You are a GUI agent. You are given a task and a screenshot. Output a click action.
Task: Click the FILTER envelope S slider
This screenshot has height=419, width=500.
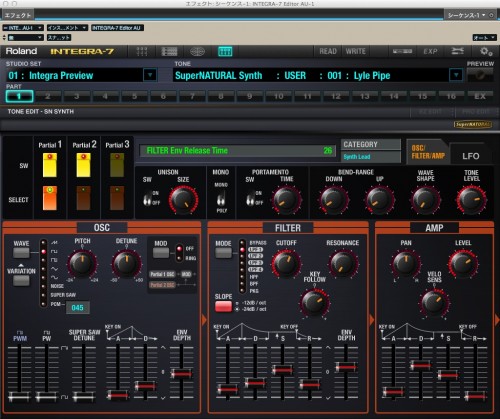(282, 370)
